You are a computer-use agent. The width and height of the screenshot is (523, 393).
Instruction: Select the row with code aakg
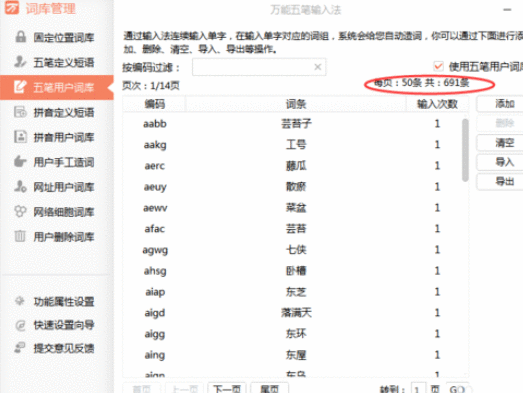(293, 145)
